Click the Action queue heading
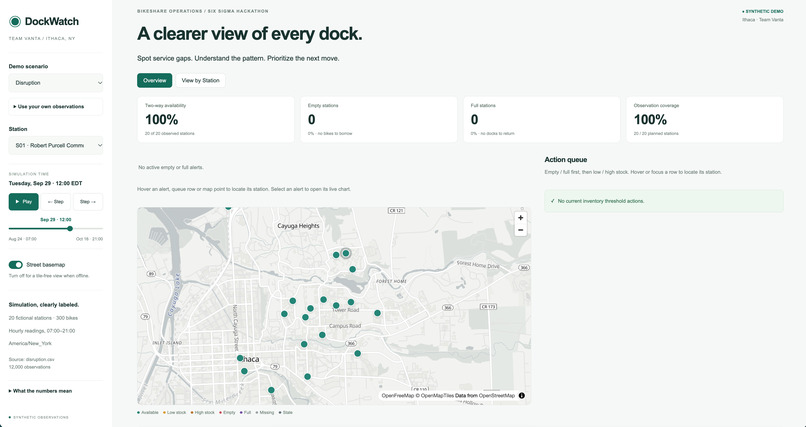The image size is (806, 427). [x=565, y=160]
